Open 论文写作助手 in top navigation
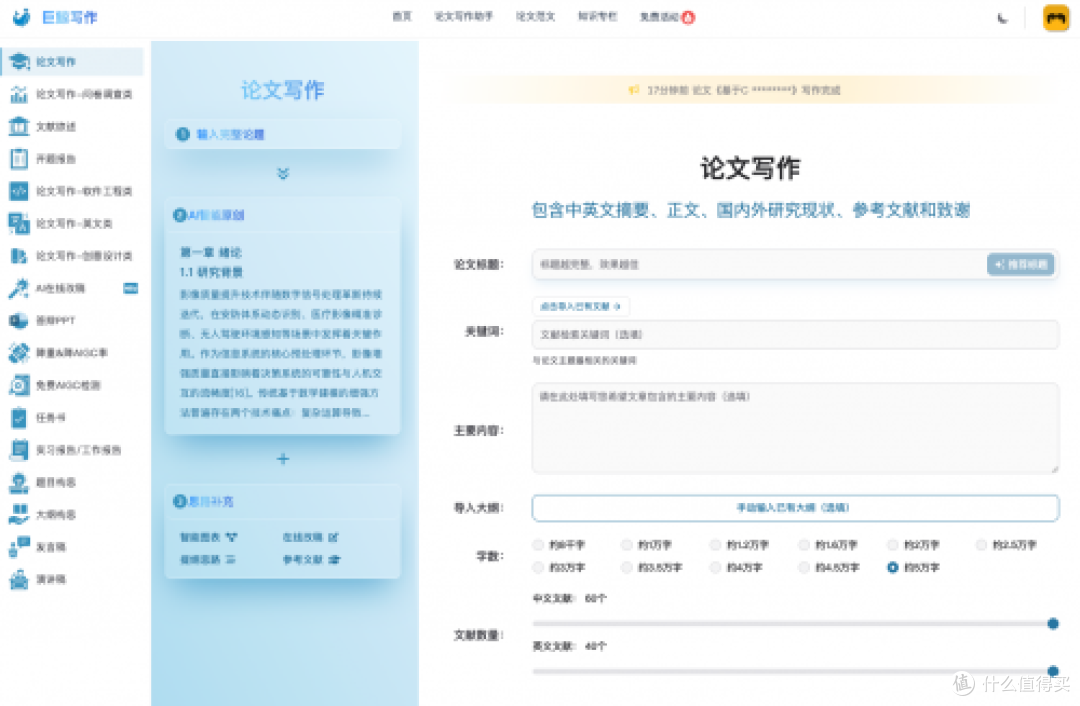This screenshot has width=1080, height=706. coord(464,17)
